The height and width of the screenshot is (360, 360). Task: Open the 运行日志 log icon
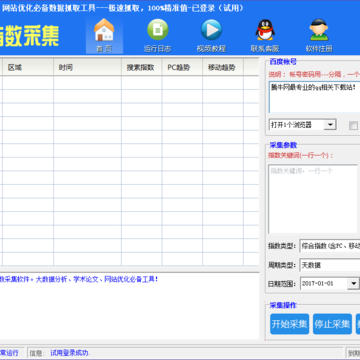pyautogui.click(x=158, y=35)
